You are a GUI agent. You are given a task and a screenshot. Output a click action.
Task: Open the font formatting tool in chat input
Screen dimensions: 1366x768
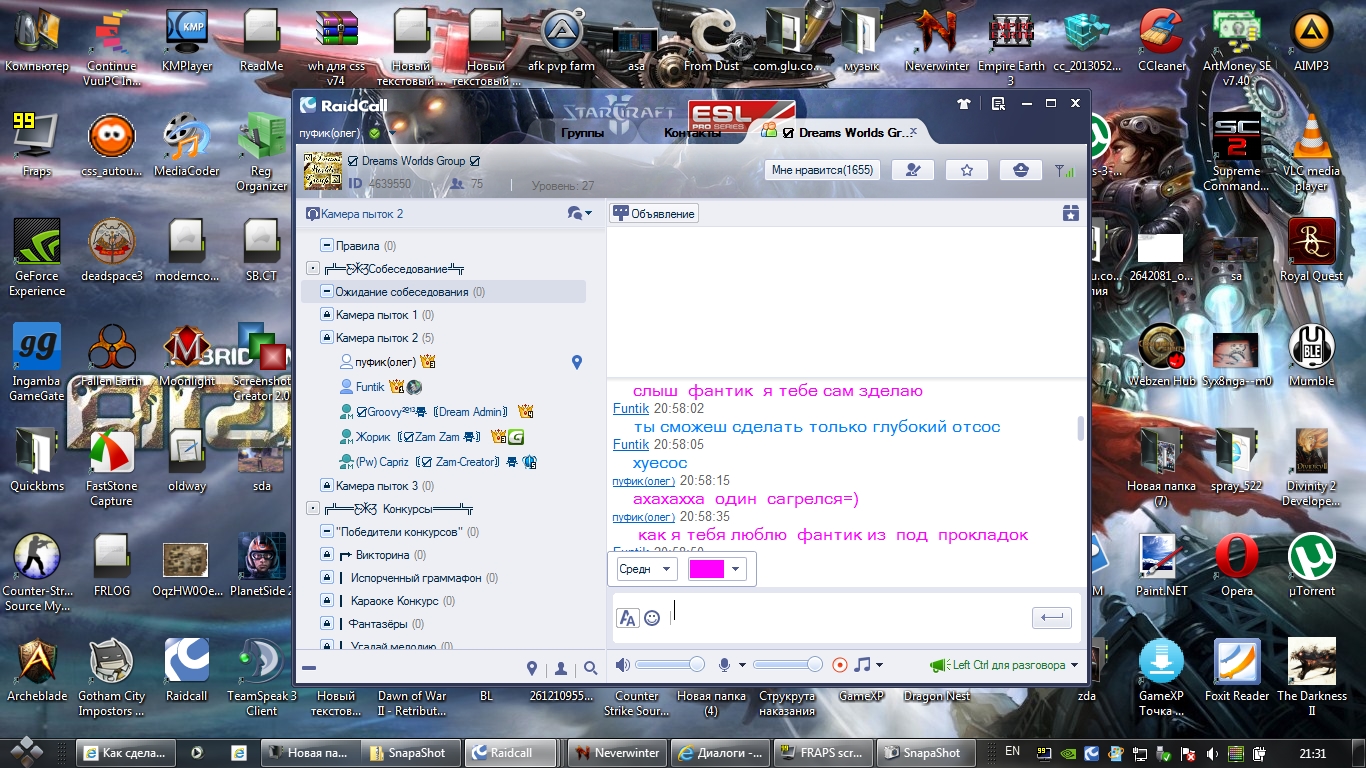click(627, 618)
